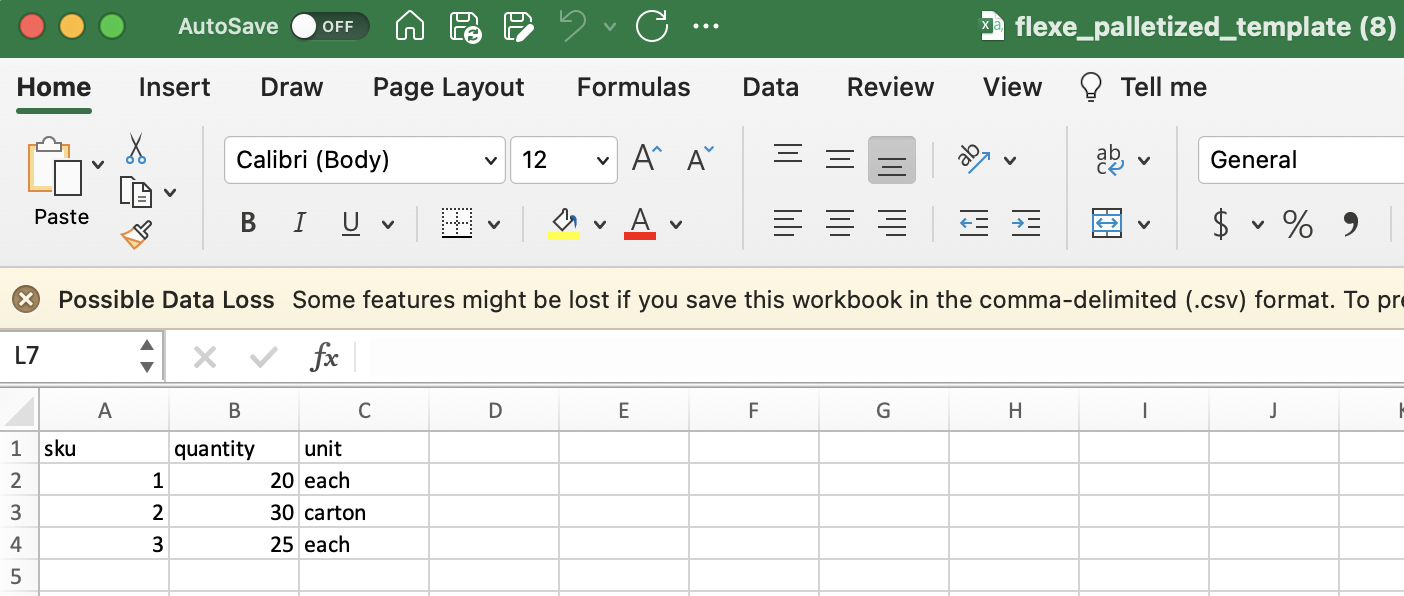This screenshot has height=596, width=1404.
Task: Open the Formulas tab
Action: point(634,88)
